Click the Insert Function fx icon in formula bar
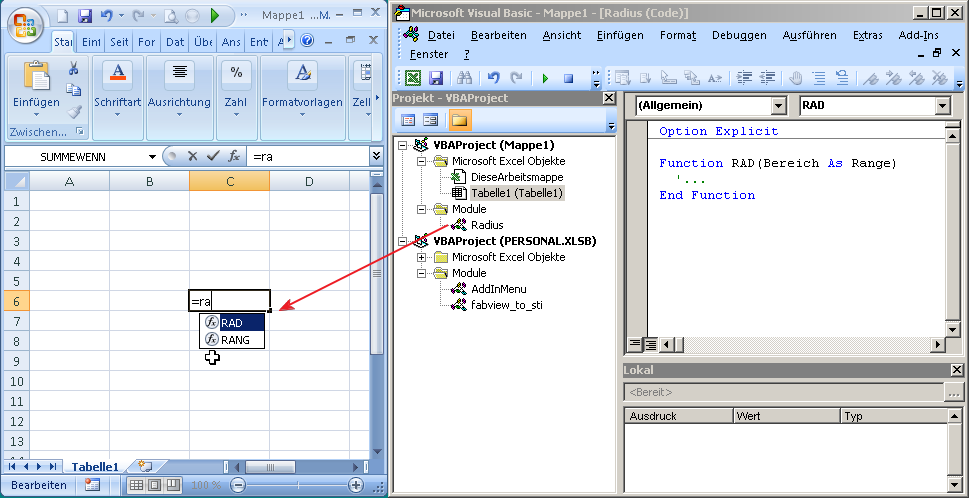 pyautogui.click(x=234, y=156)
